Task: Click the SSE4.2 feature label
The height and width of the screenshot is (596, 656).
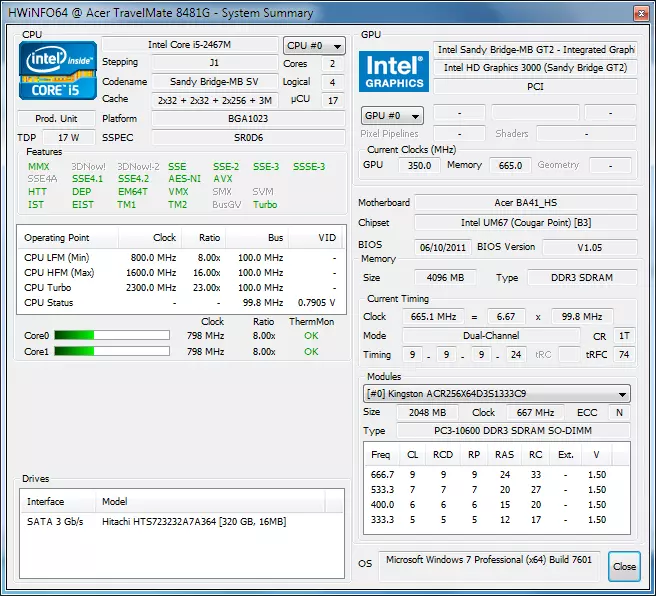Action: tap(133, 179)
